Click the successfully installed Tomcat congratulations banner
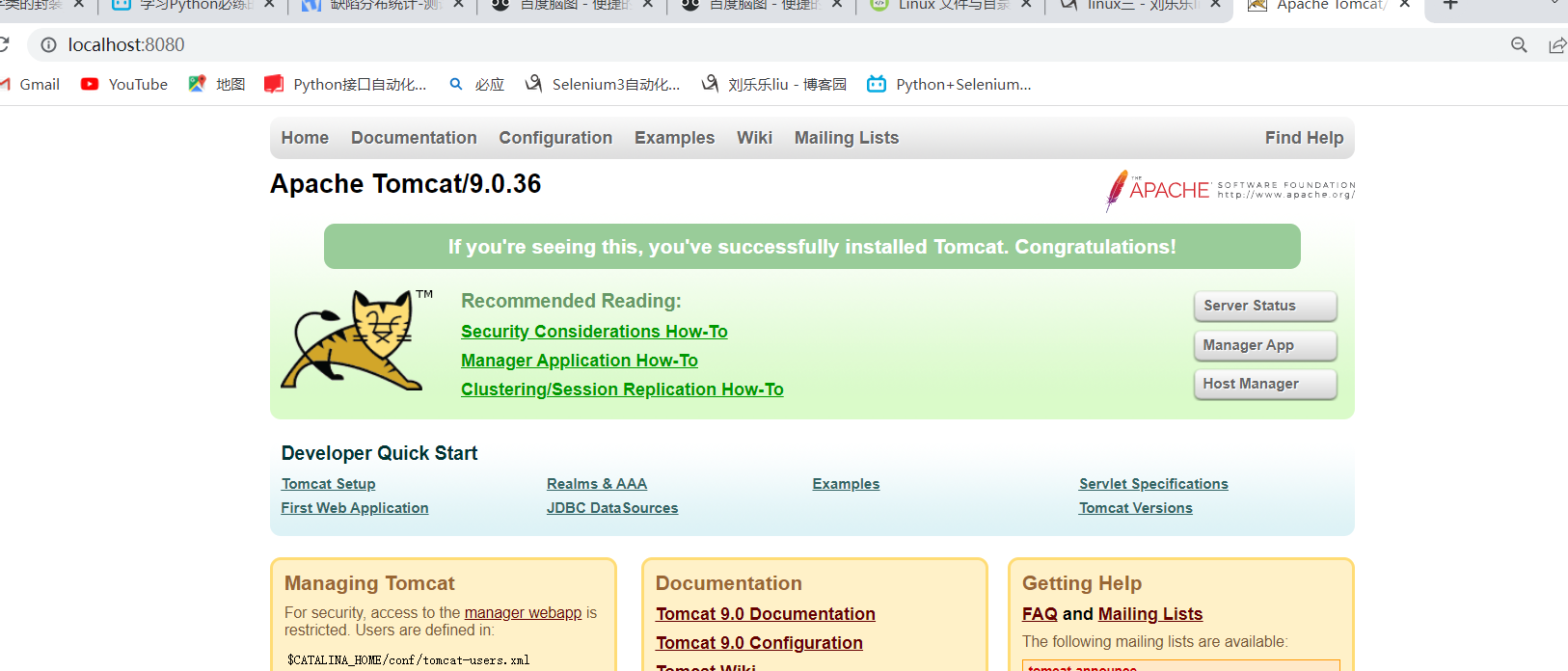 812,247
